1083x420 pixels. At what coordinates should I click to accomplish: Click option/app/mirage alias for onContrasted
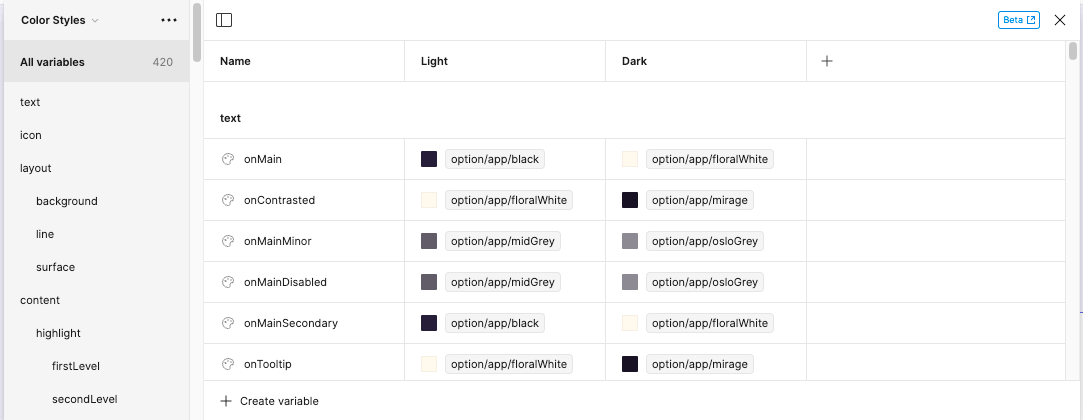[700, 200]
